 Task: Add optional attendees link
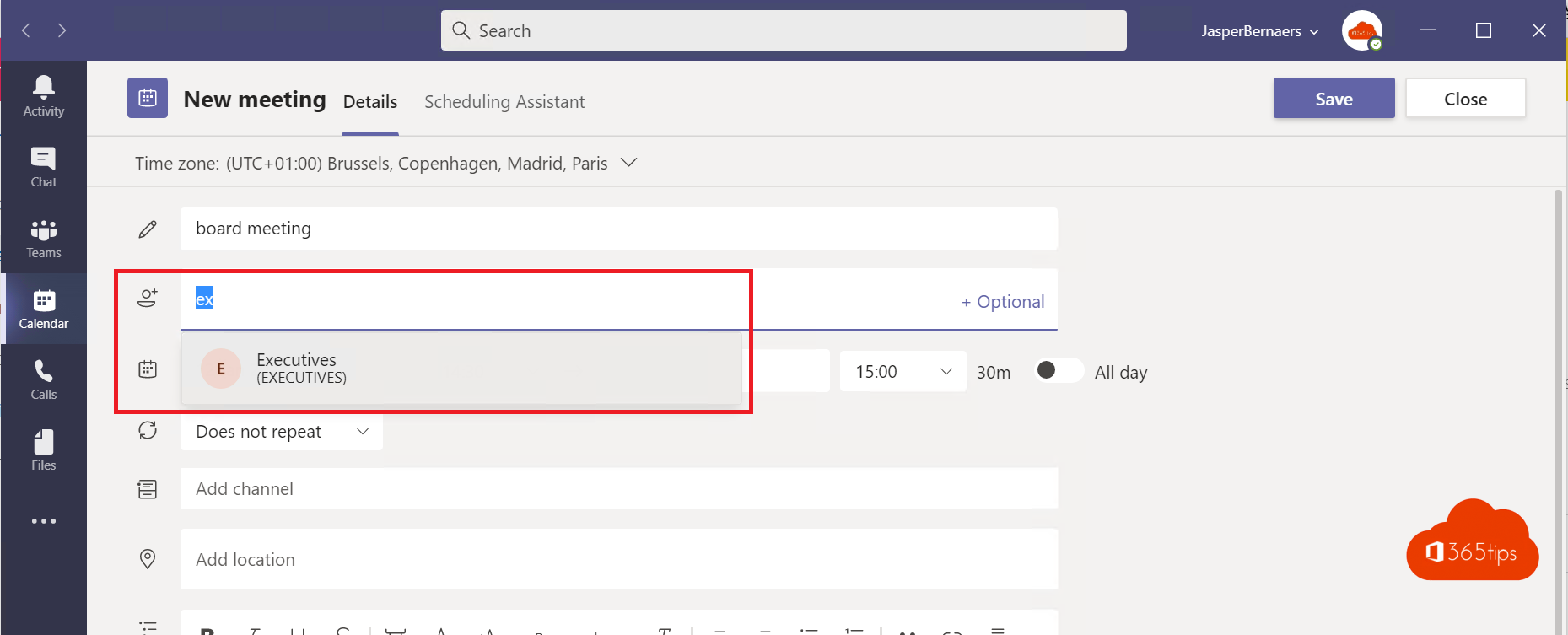[1002, 302]
